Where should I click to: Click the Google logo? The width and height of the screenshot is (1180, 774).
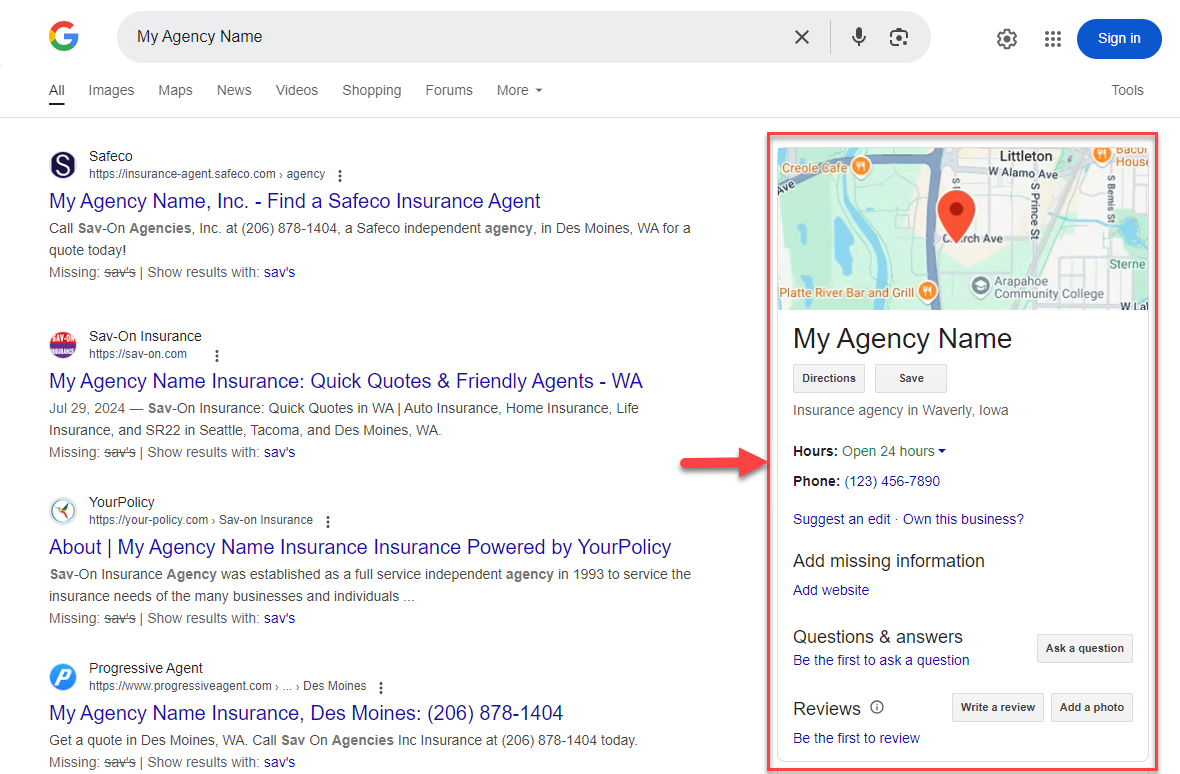coord(64,36)
